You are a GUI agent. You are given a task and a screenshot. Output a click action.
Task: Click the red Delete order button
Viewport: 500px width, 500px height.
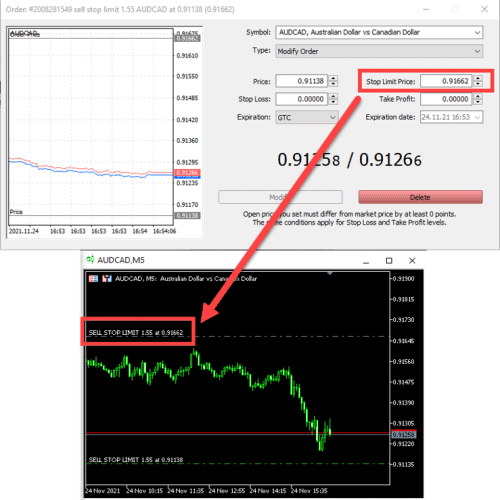pos(420,197)
